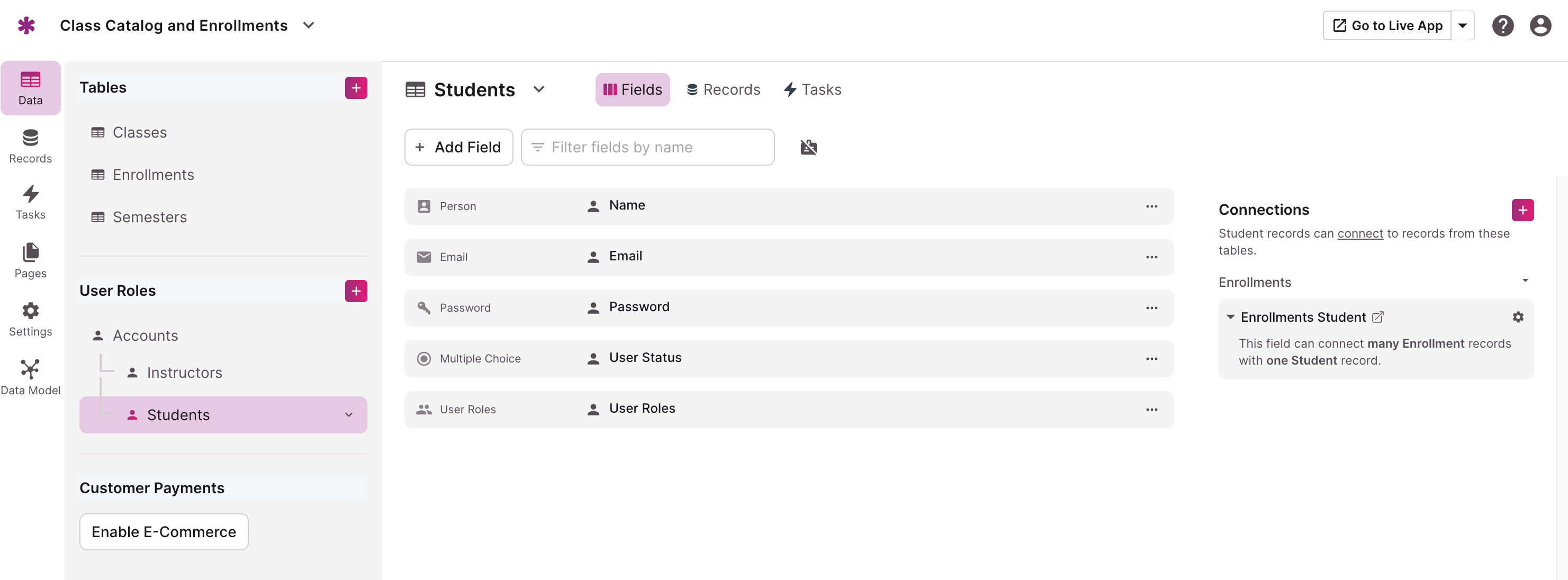Switch to the Tasks tab of Students

tap(812, 90)
